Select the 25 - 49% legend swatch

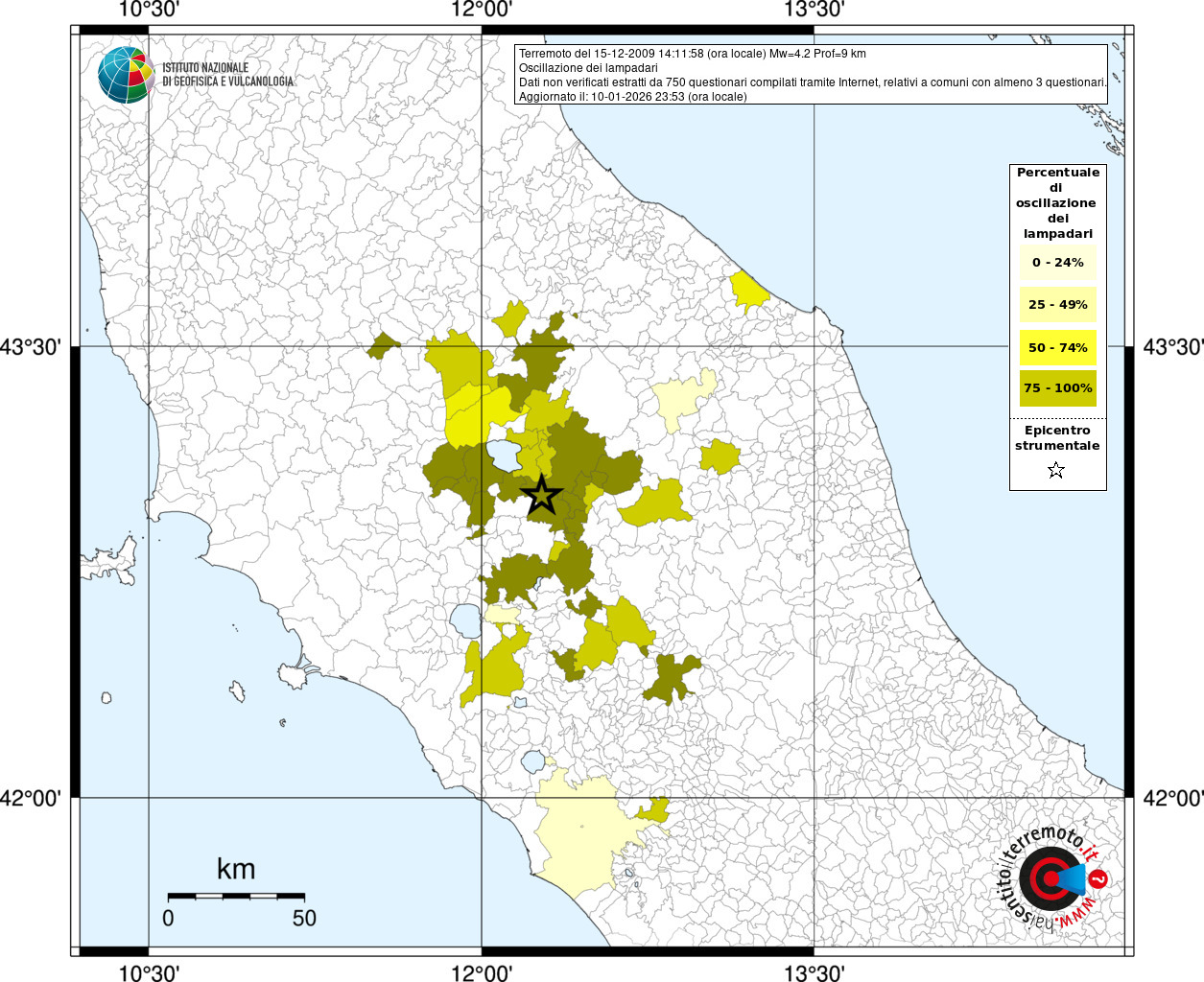pos(1057,305)
